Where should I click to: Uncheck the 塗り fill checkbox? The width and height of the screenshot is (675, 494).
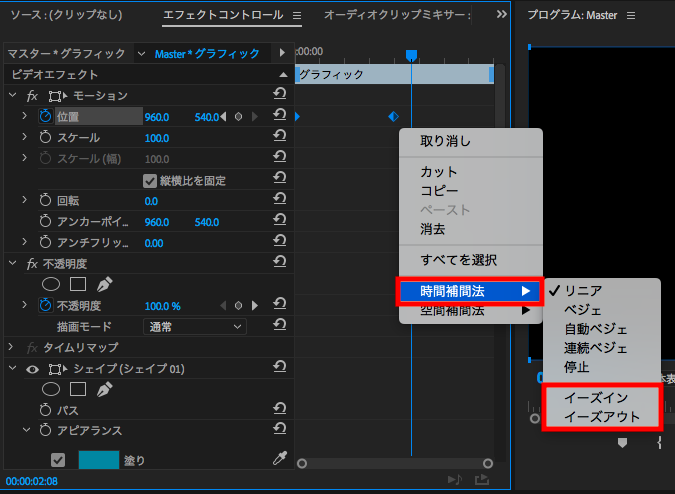[58, 460]
